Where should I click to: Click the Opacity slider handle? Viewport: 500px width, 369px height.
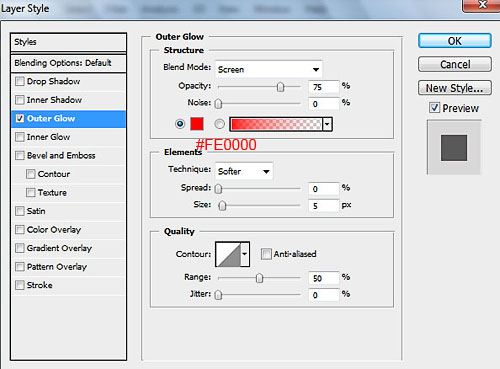point(280,87)
